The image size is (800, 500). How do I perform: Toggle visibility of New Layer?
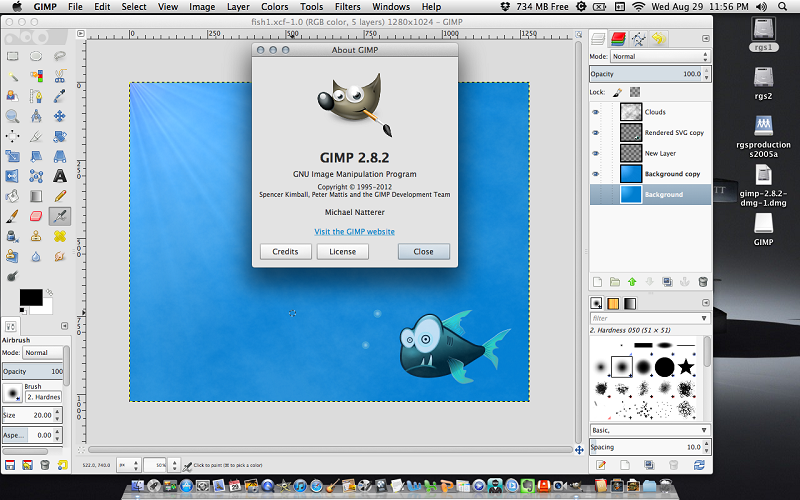pos(595,153)
